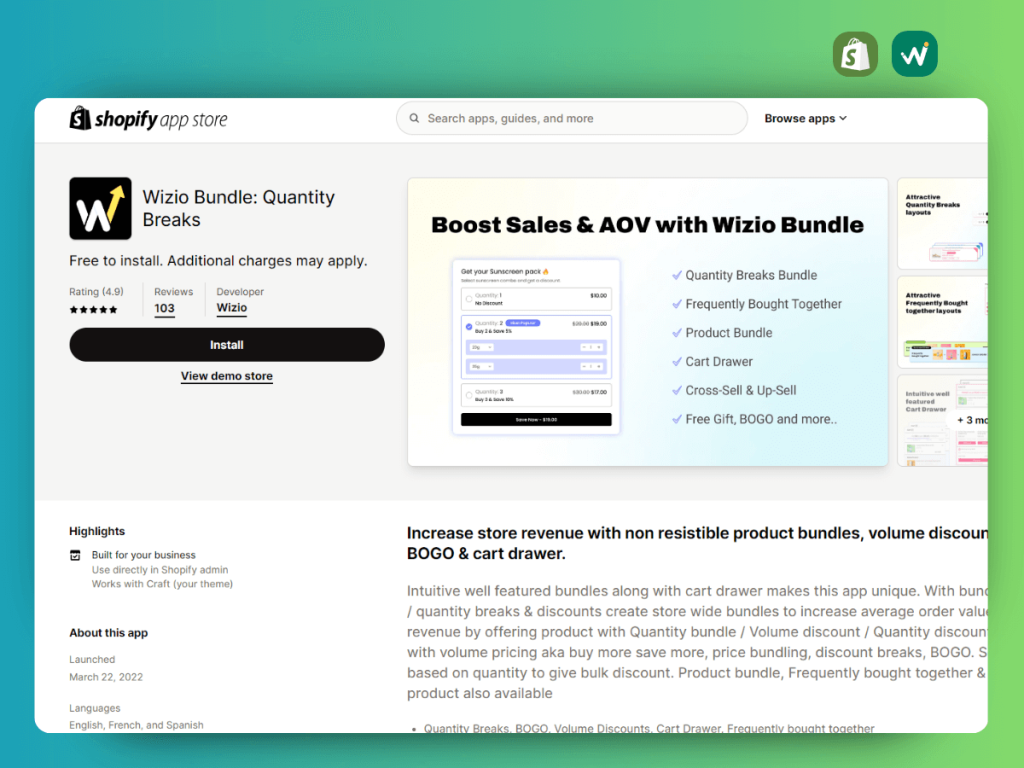
Task: Open the Attractive Quantity Breaks layouts thumbnail
Action: click(x=942, y=223)
